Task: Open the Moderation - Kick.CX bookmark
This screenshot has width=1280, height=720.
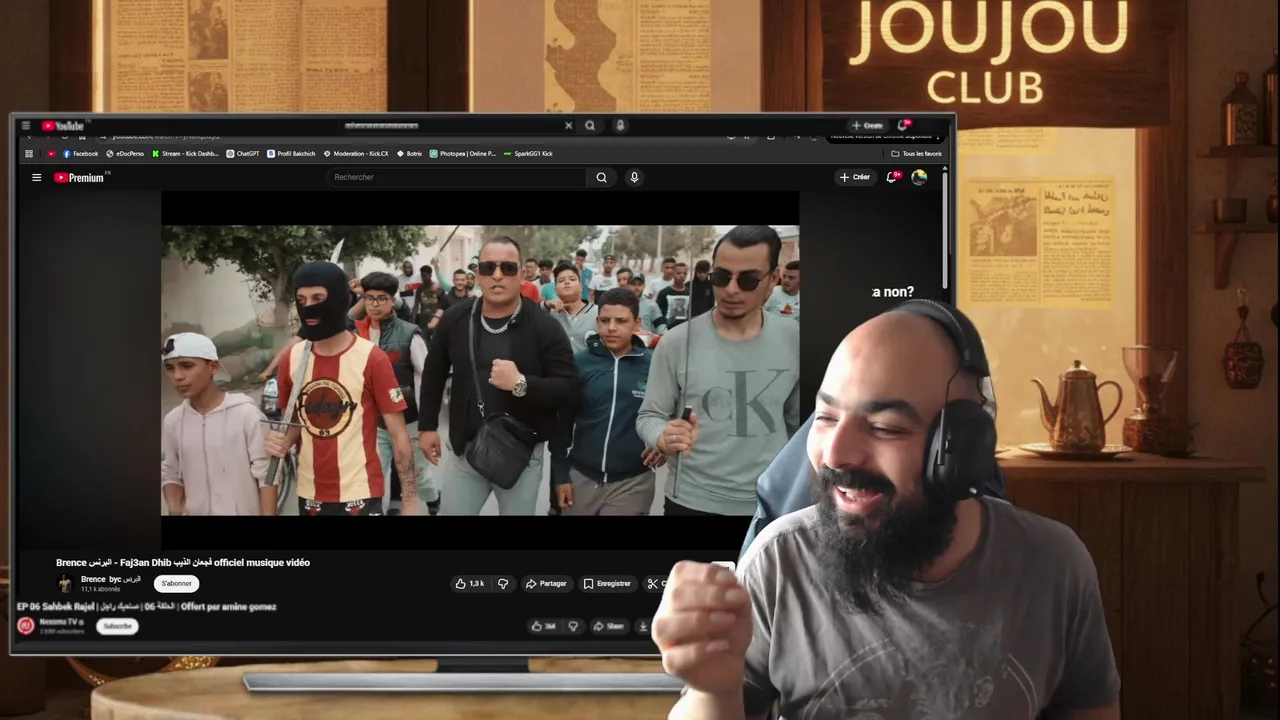Action: click(356, 154)
